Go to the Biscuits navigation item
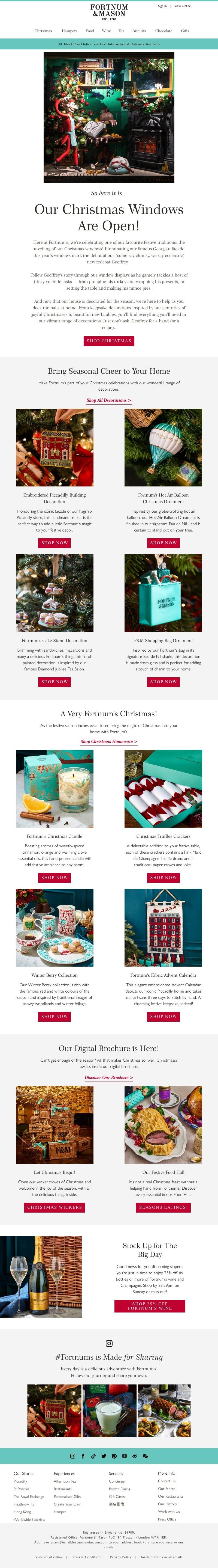 pyautogui.click(x=139, y=30)
